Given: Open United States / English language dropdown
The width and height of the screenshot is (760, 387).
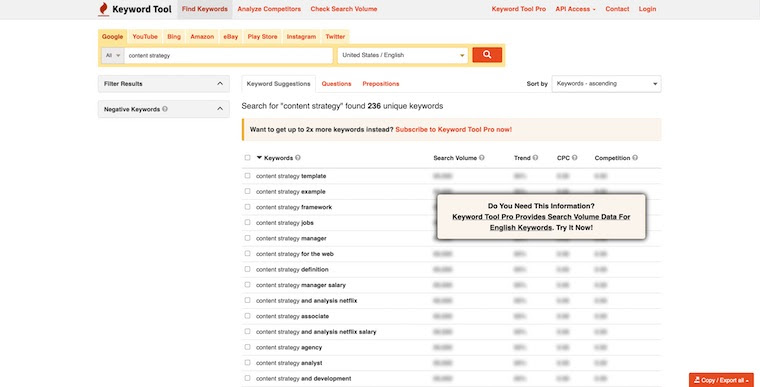Looking at the screenshot, I should click(x=403, y=55).
